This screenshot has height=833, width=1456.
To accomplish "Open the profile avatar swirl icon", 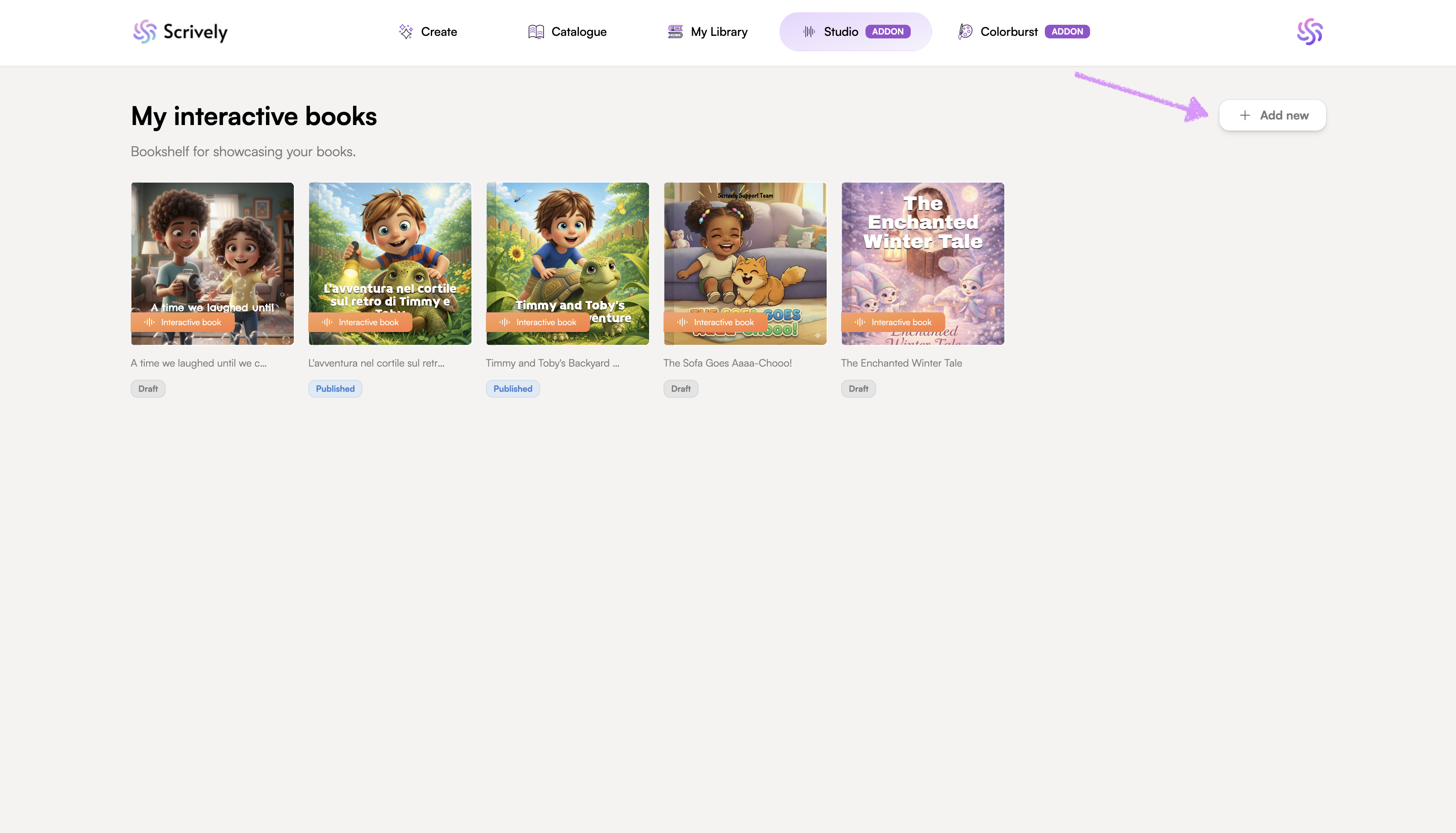I will (x=1310, y=32).
